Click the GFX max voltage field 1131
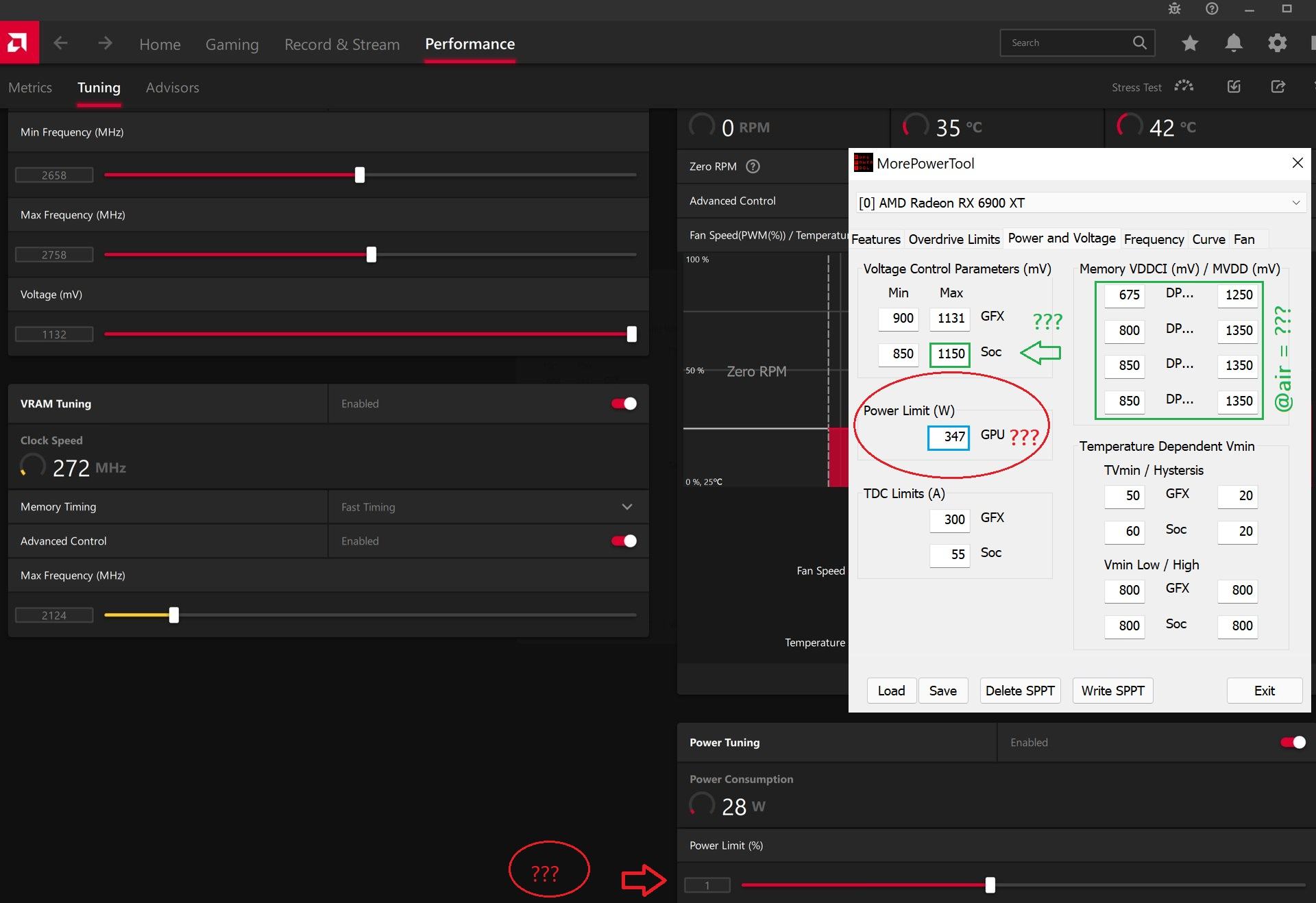Screen dimensions: 1316x903 (x=949, y=319)
